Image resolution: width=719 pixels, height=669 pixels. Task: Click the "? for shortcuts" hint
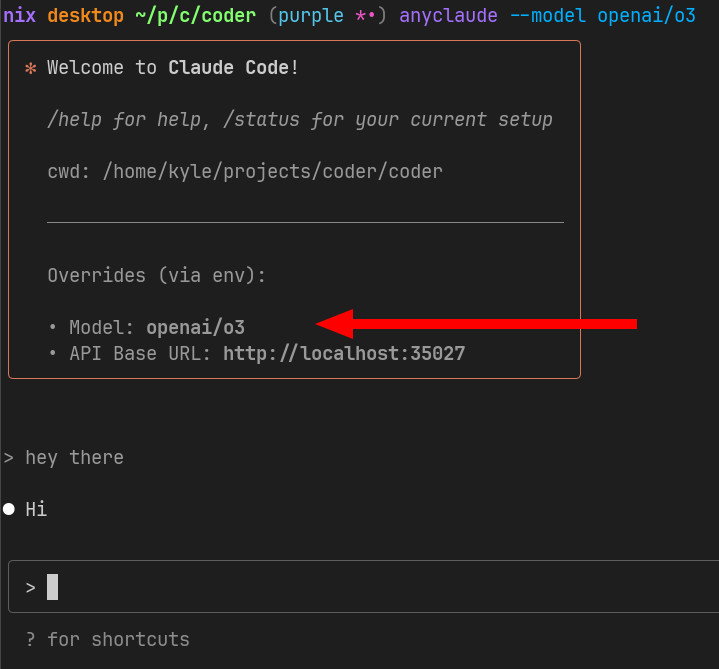tap(108, 640)
